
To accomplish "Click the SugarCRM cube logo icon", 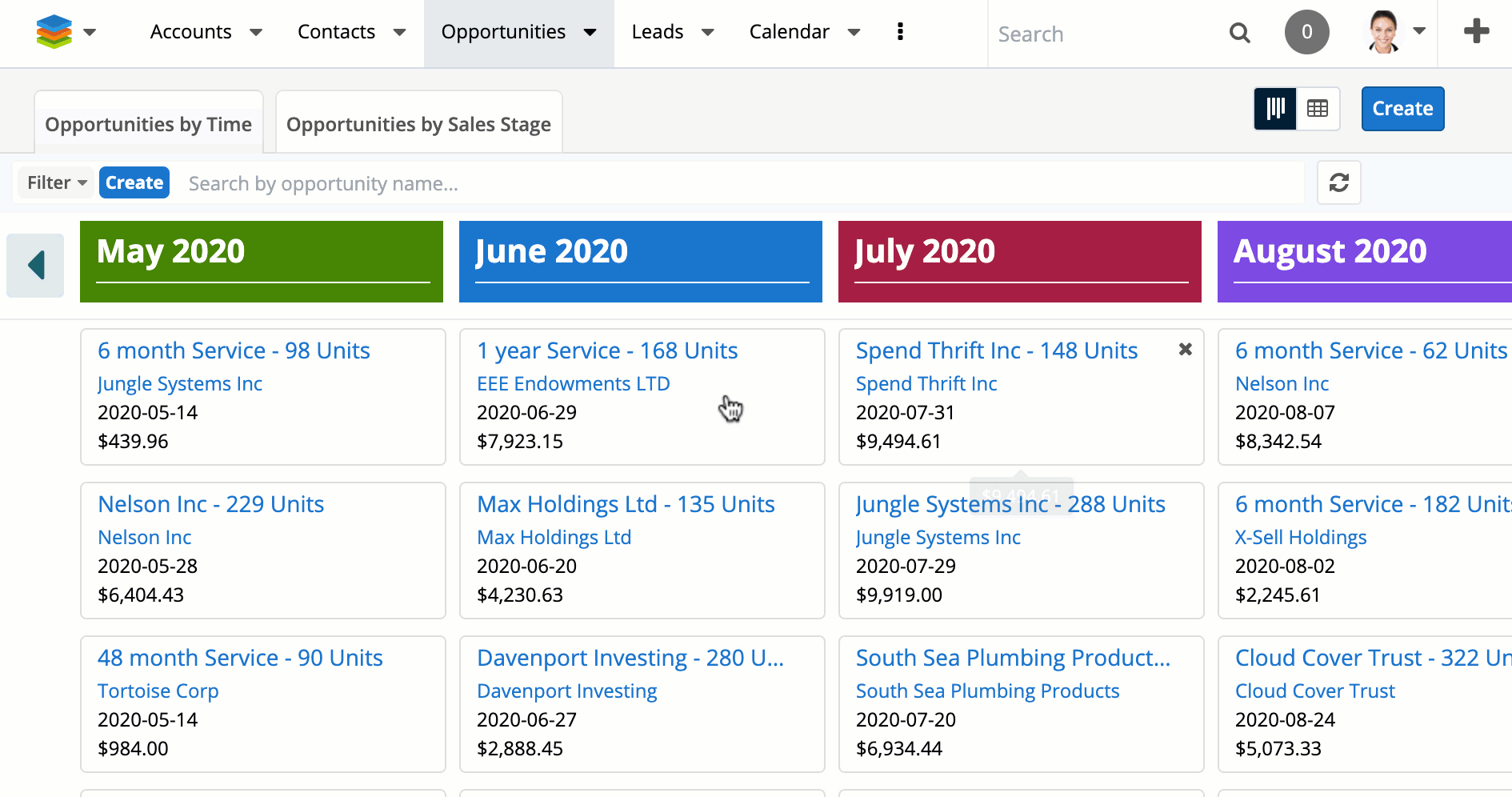I will [x=54, y=32].
